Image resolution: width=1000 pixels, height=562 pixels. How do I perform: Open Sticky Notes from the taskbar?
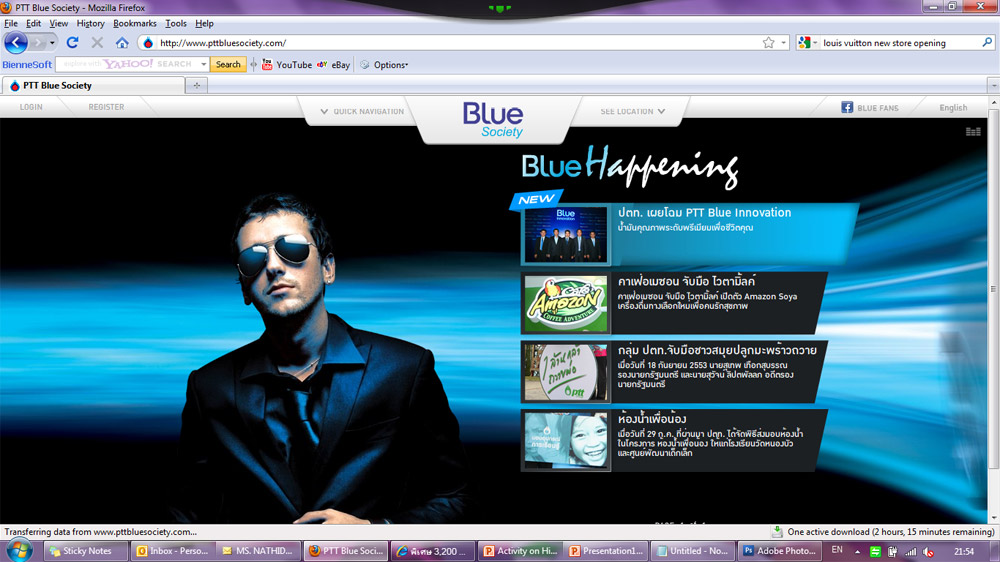tap(85, 551)
